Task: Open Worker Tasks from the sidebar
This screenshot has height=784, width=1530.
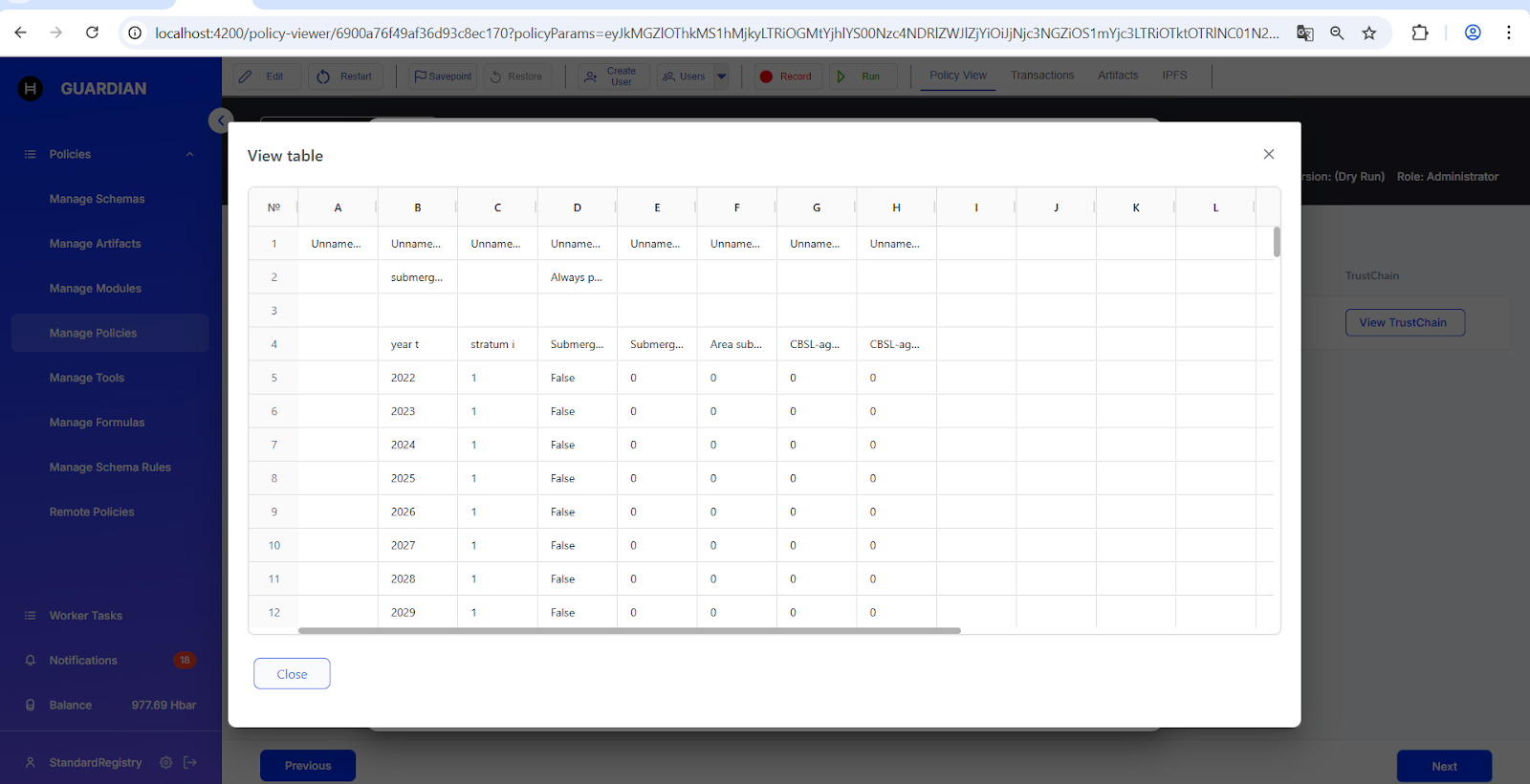Action: [x=86, y=616]
